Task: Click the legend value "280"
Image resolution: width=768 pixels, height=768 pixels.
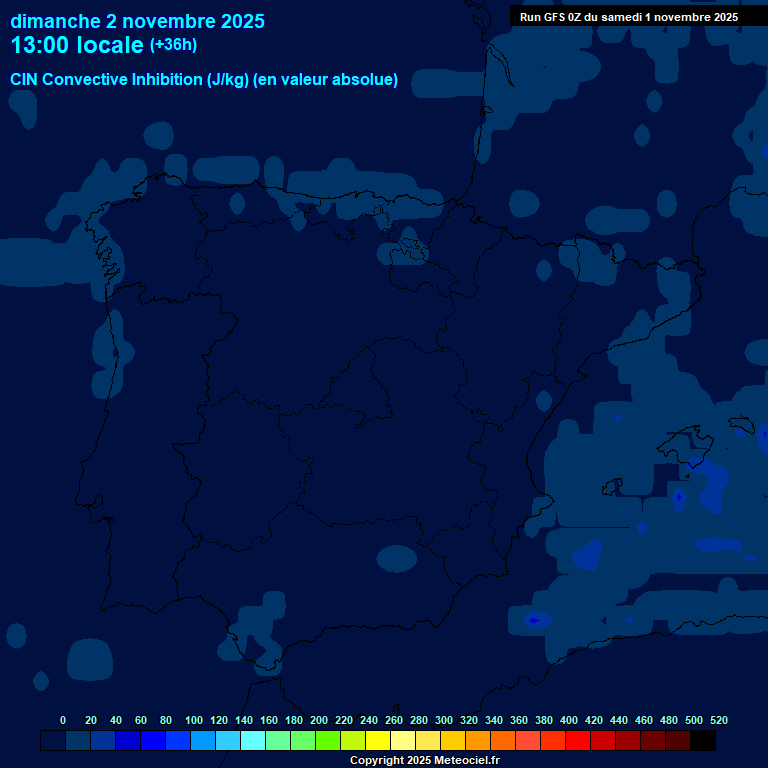Action: tap(419, 720)
